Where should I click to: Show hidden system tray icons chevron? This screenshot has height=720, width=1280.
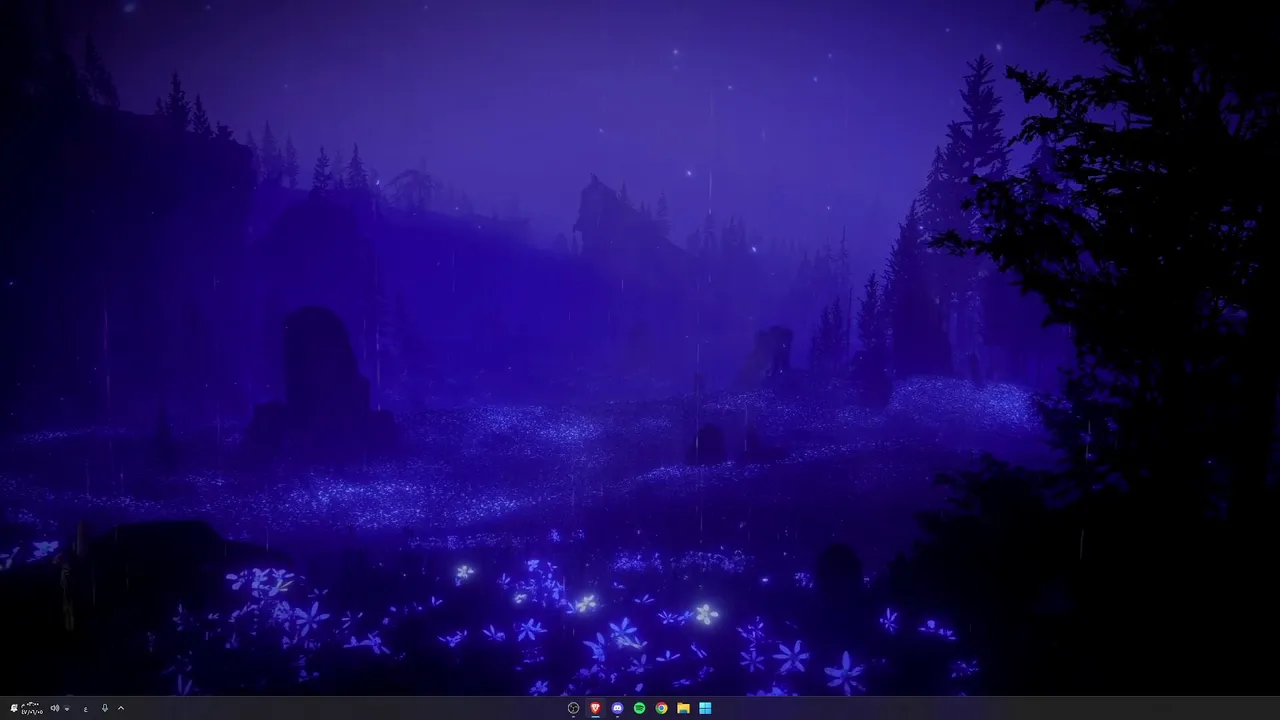(x=121, y=708)
